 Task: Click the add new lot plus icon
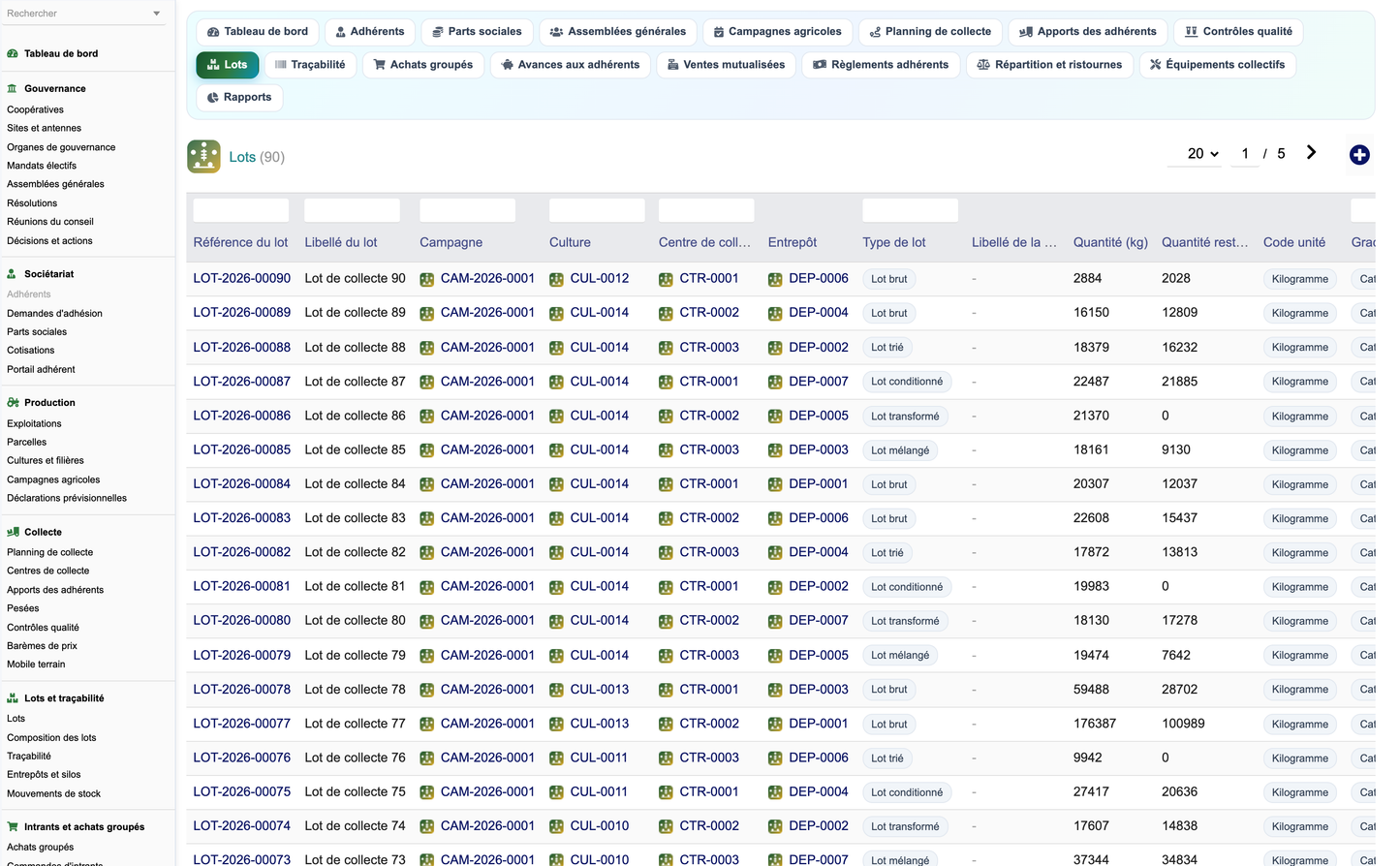1359,155
